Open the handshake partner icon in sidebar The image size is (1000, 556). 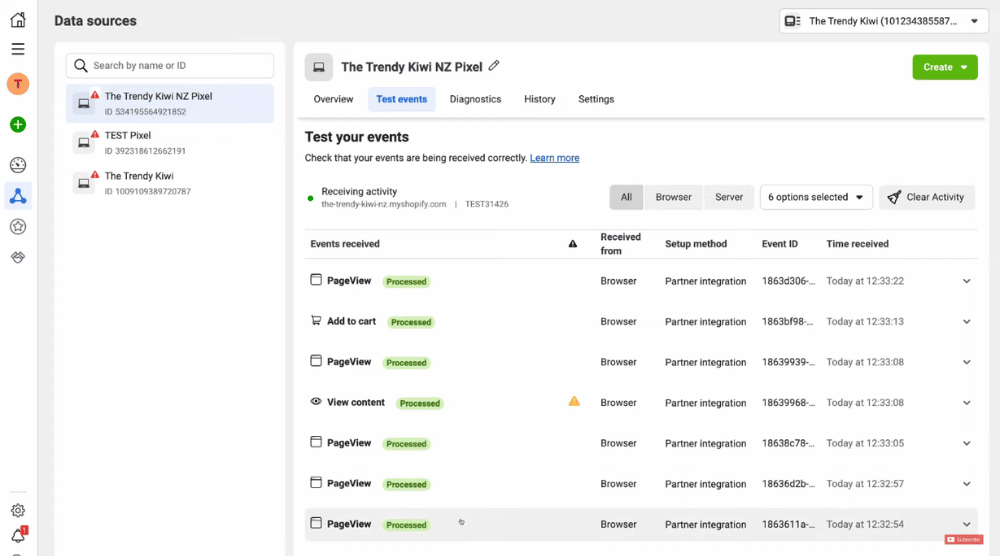tap(18, 257)
